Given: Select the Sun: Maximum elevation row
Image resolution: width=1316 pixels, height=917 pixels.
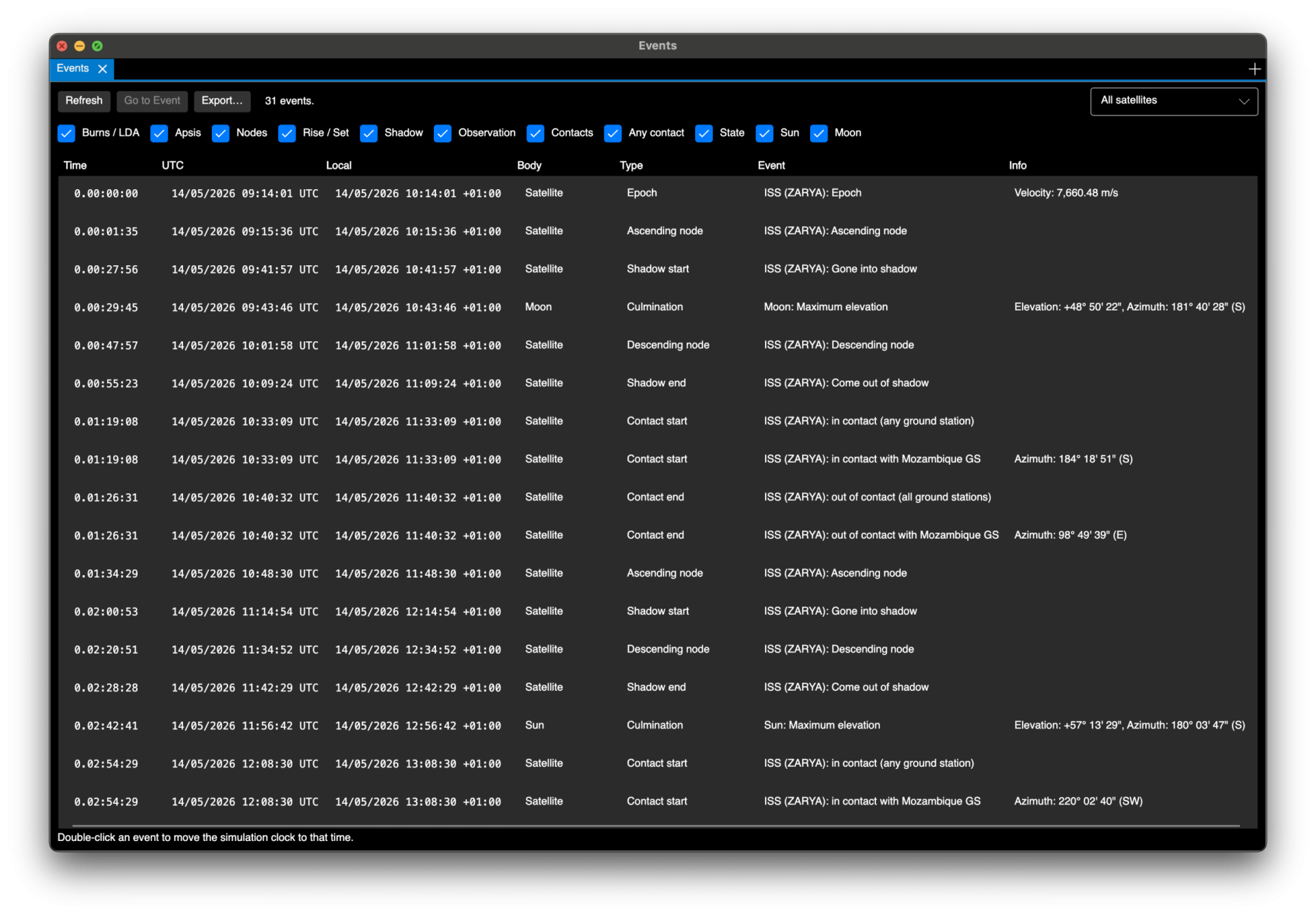Looking at the screenshot, I should (x=658, y=726).
